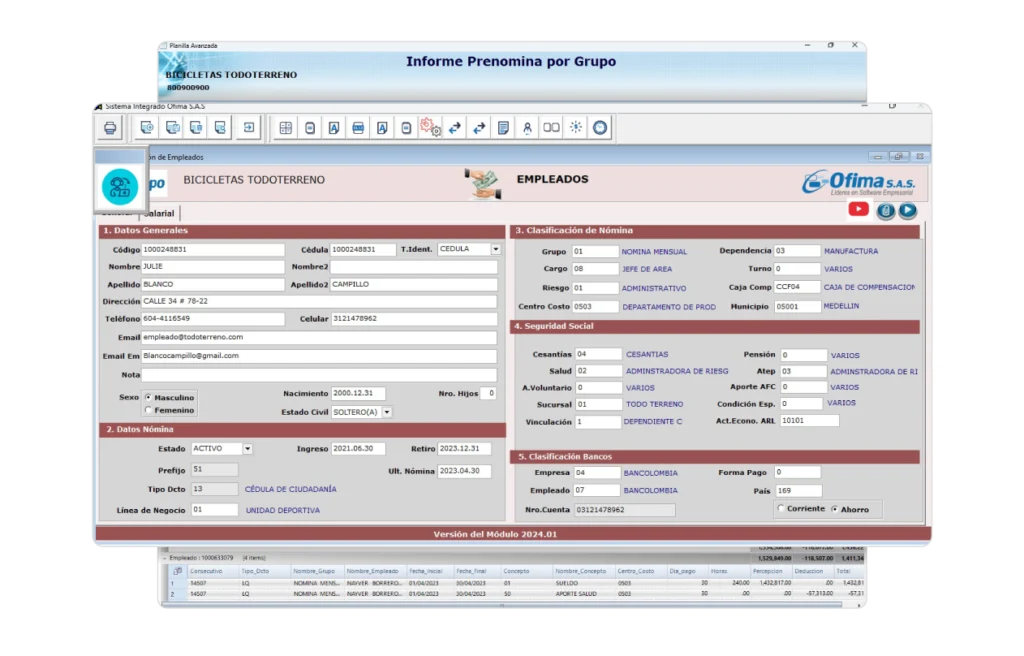Click the Retiro date field
Screen dimensions: 1024x656
(464, 449)
